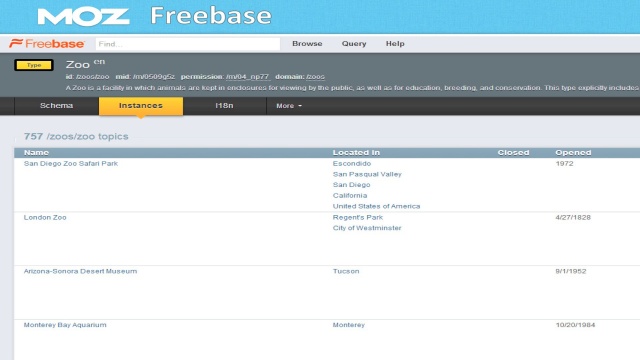Click the mid /m/0509g5z value
640x360 pixels.
153,77
